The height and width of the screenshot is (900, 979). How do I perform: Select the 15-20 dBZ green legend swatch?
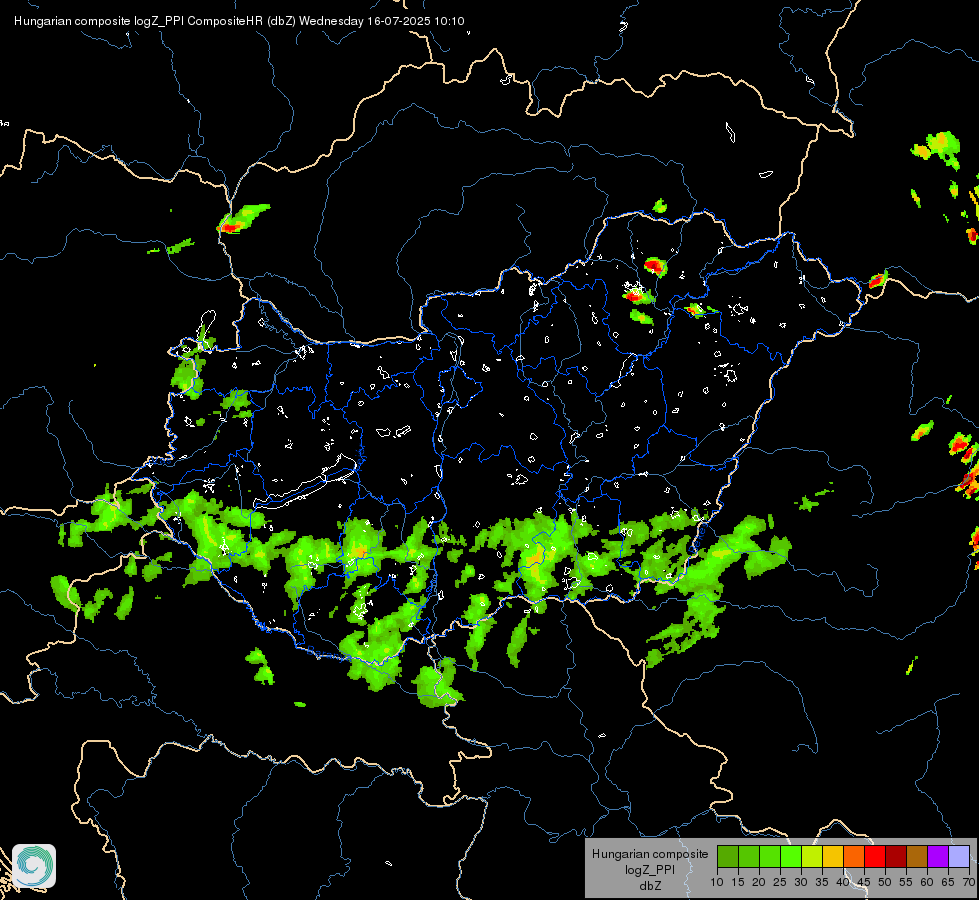749,856
